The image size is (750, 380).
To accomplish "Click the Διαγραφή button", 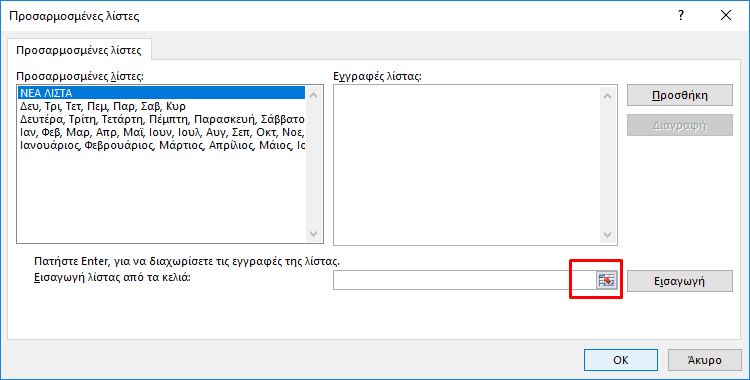I will [680, 125].
